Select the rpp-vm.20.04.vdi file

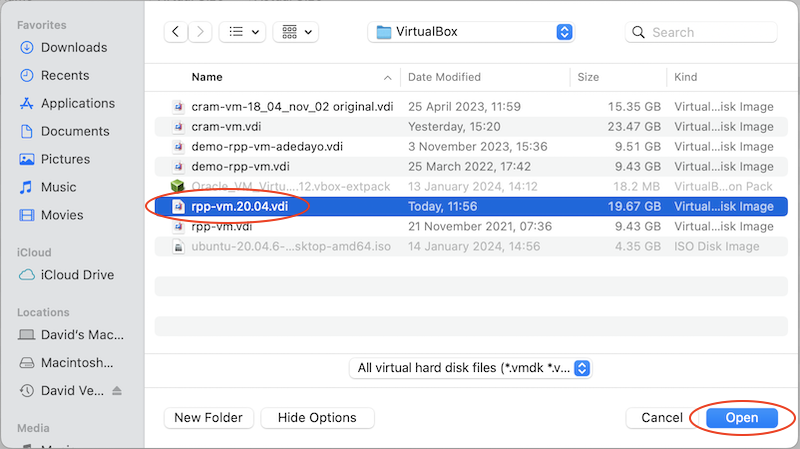coord(471,206)
